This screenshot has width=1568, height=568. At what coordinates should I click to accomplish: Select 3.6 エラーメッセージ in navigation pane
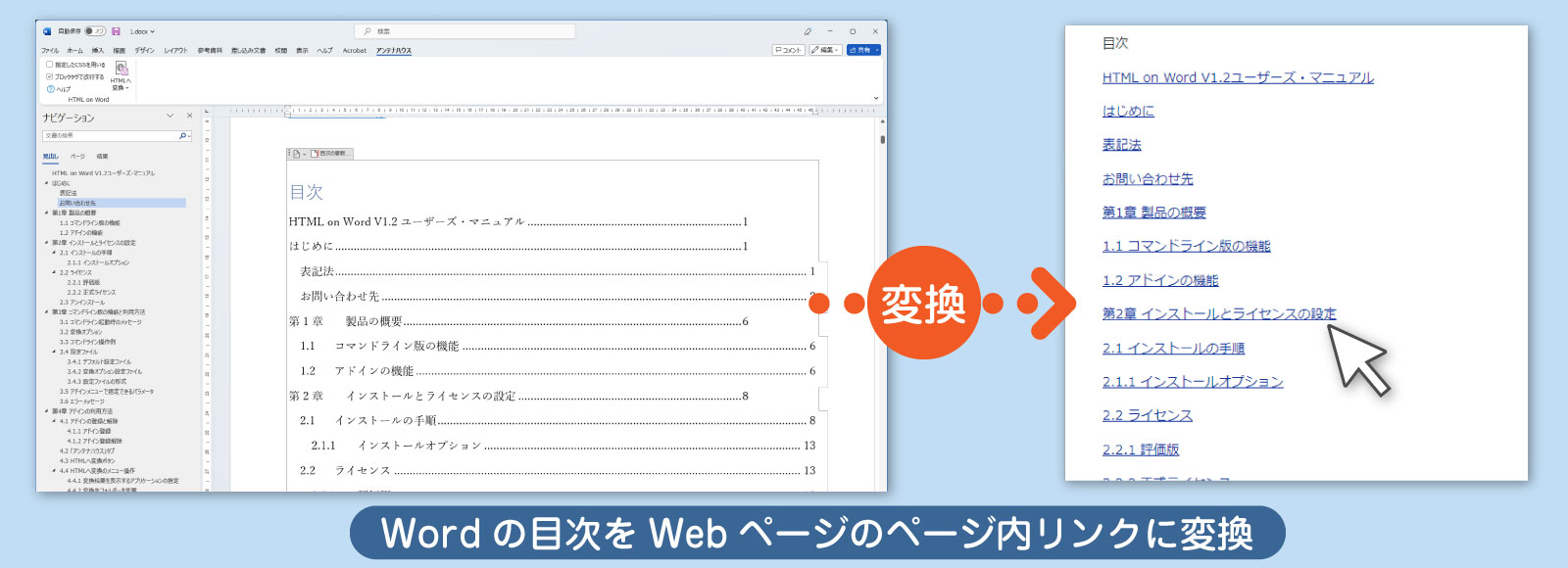tap(82, 402)
